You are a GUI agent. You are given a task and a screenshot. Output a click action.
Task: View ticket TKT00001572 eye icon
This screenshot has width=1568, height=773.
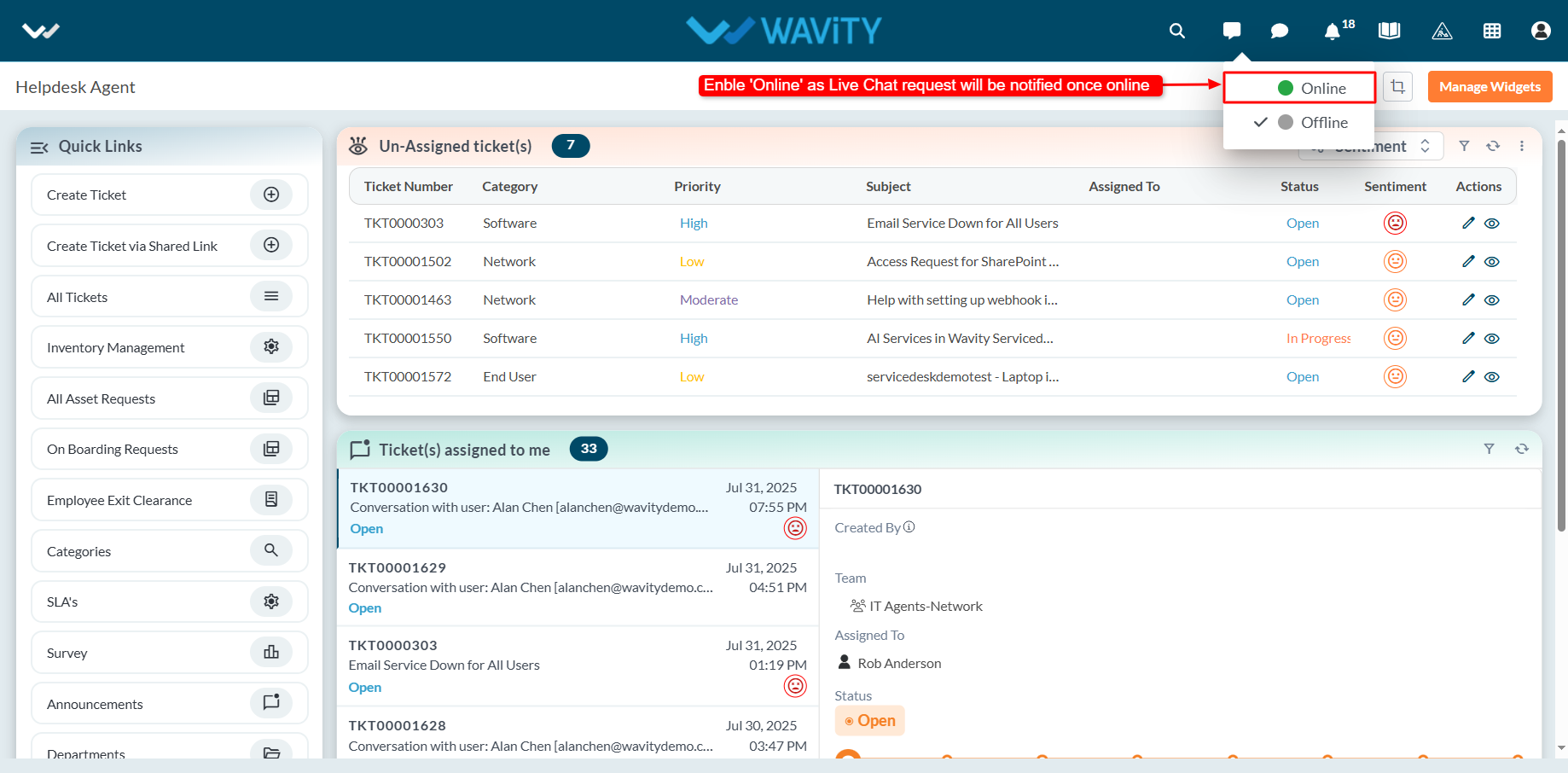1492,377
